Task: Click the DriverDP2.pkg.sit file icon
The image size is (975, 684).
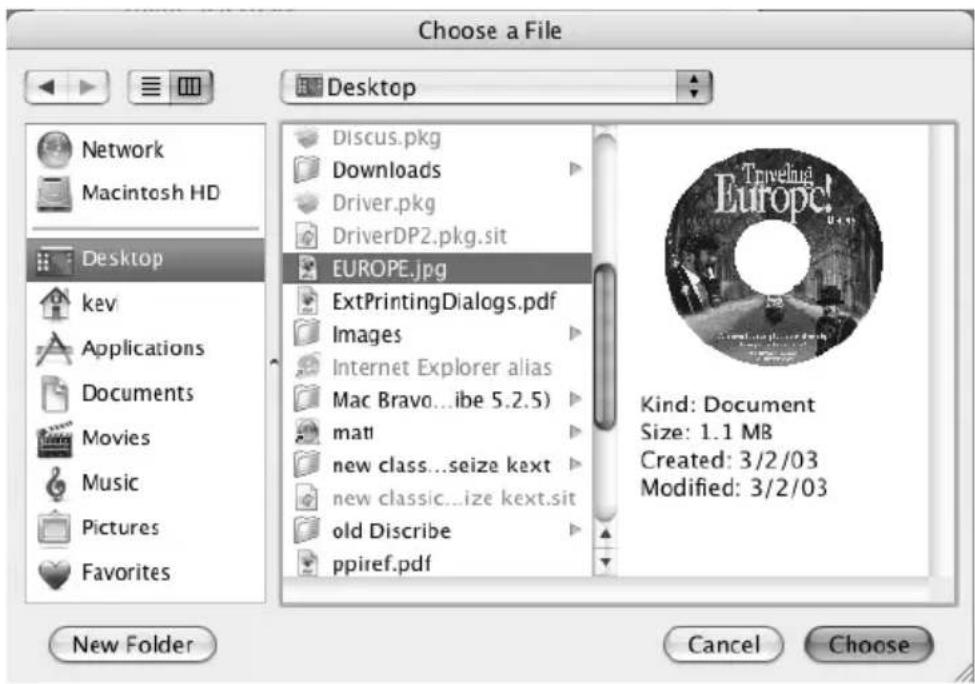Action: pos(307,236)
